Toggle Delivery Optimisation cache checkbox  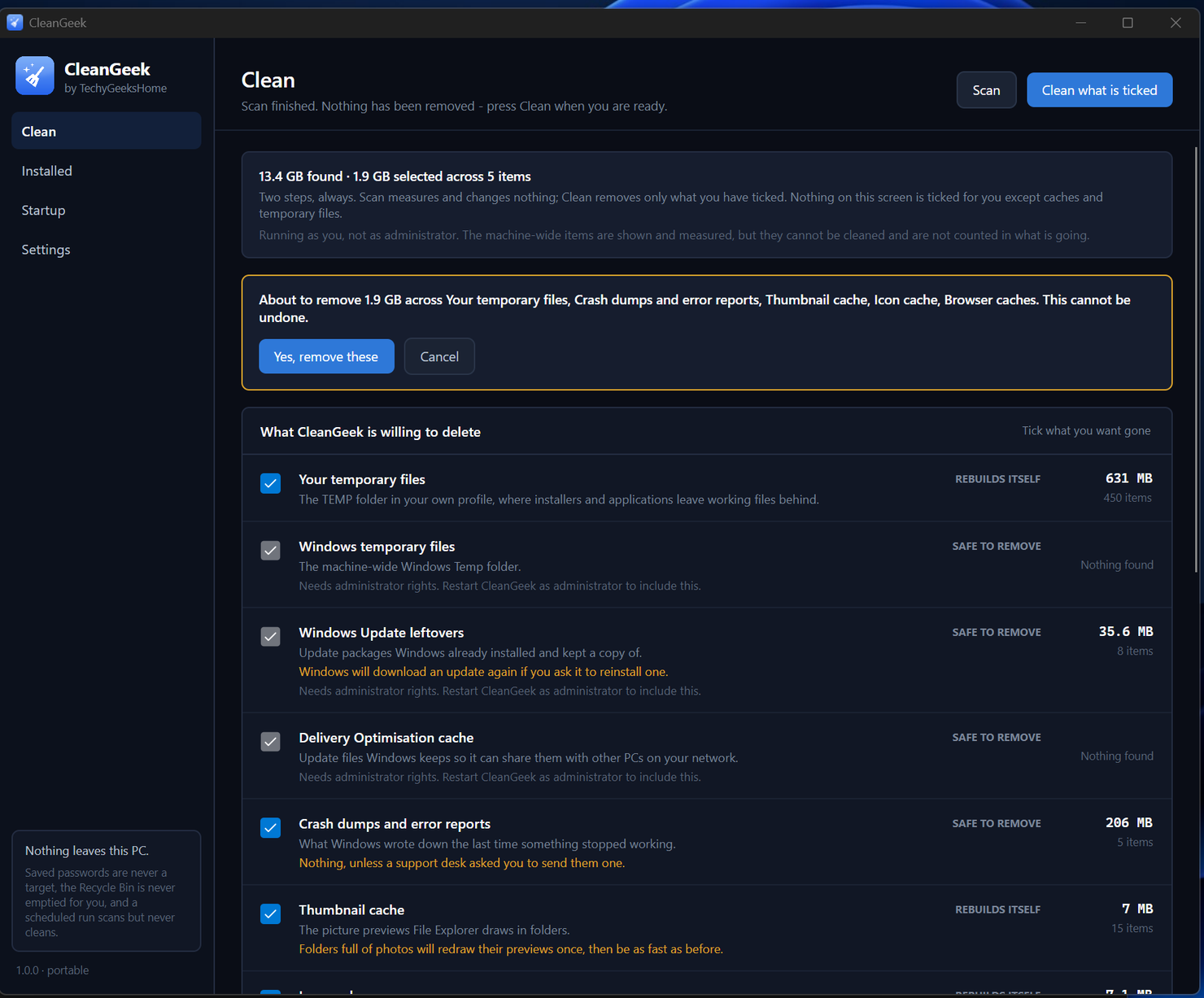[271, 742]
